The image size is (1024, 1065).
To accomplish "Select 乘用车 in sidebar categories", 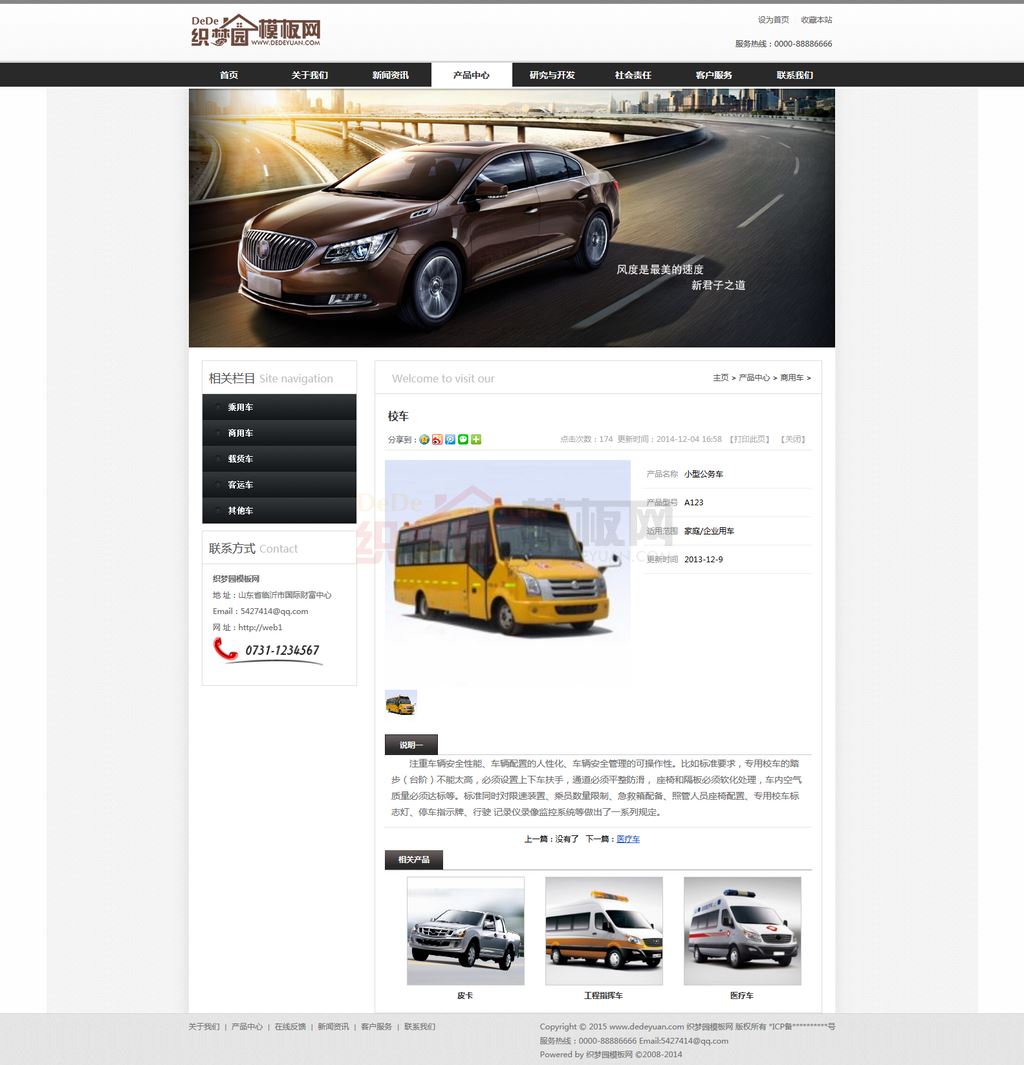I will tap(240, 407).
